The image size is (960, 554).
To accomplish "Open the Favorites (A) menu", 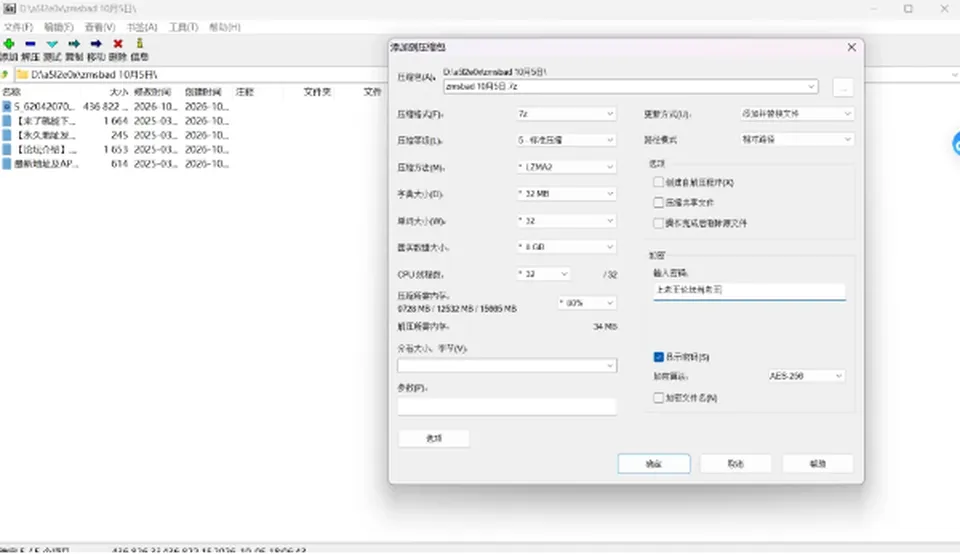I will tap(142, 28).
